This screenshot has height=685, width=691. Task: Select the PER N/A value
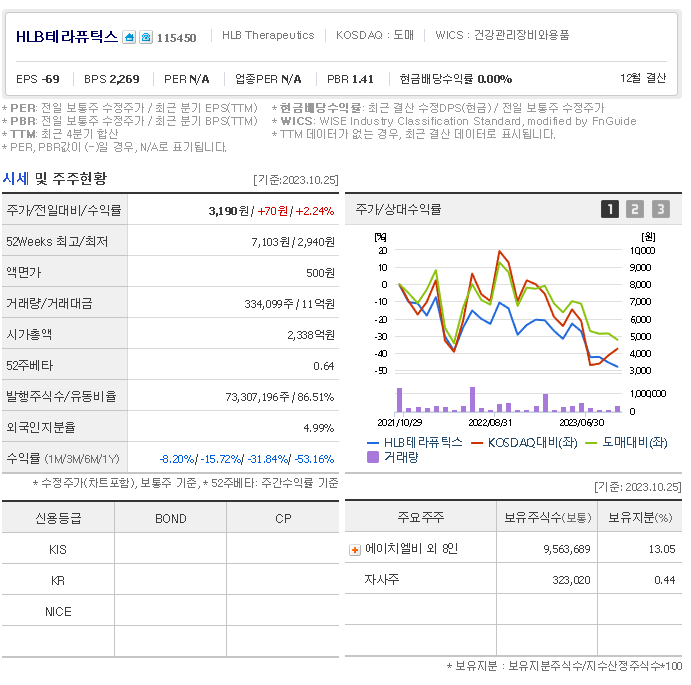tap(186, 79)
